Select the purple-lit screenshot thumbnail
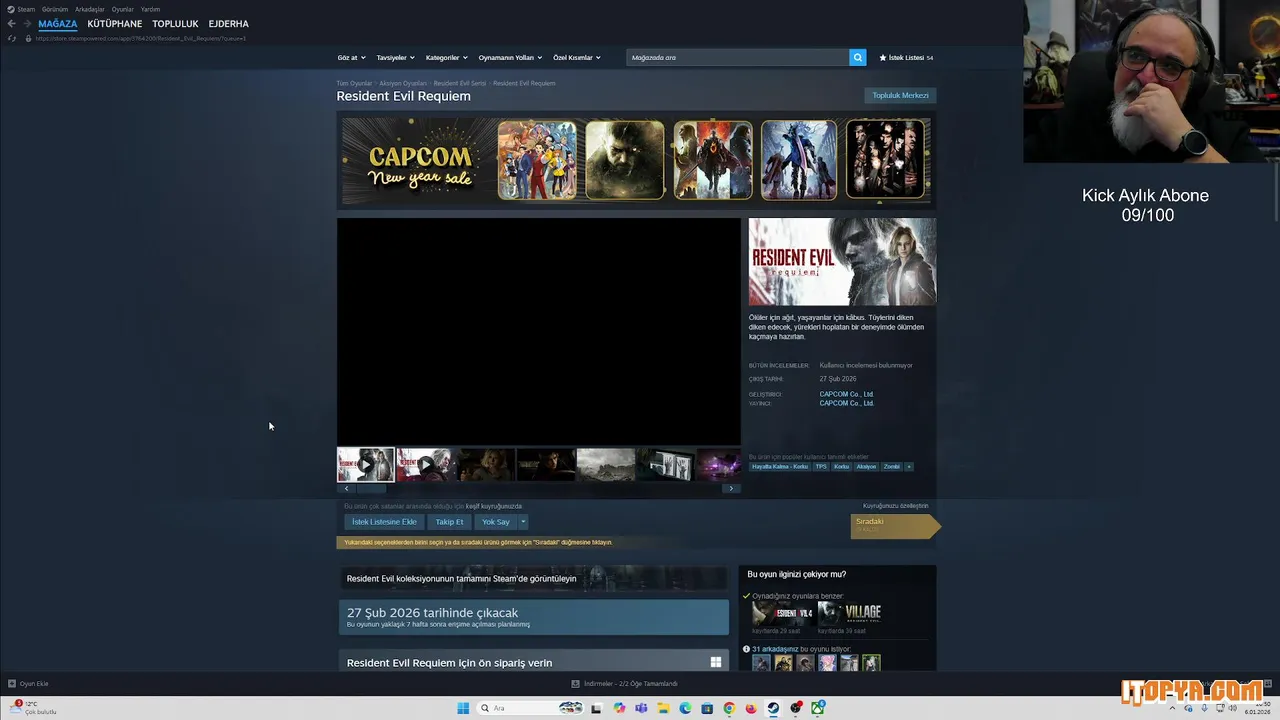The height and width of the screenshot is (720, 1280). coord(719,464)
